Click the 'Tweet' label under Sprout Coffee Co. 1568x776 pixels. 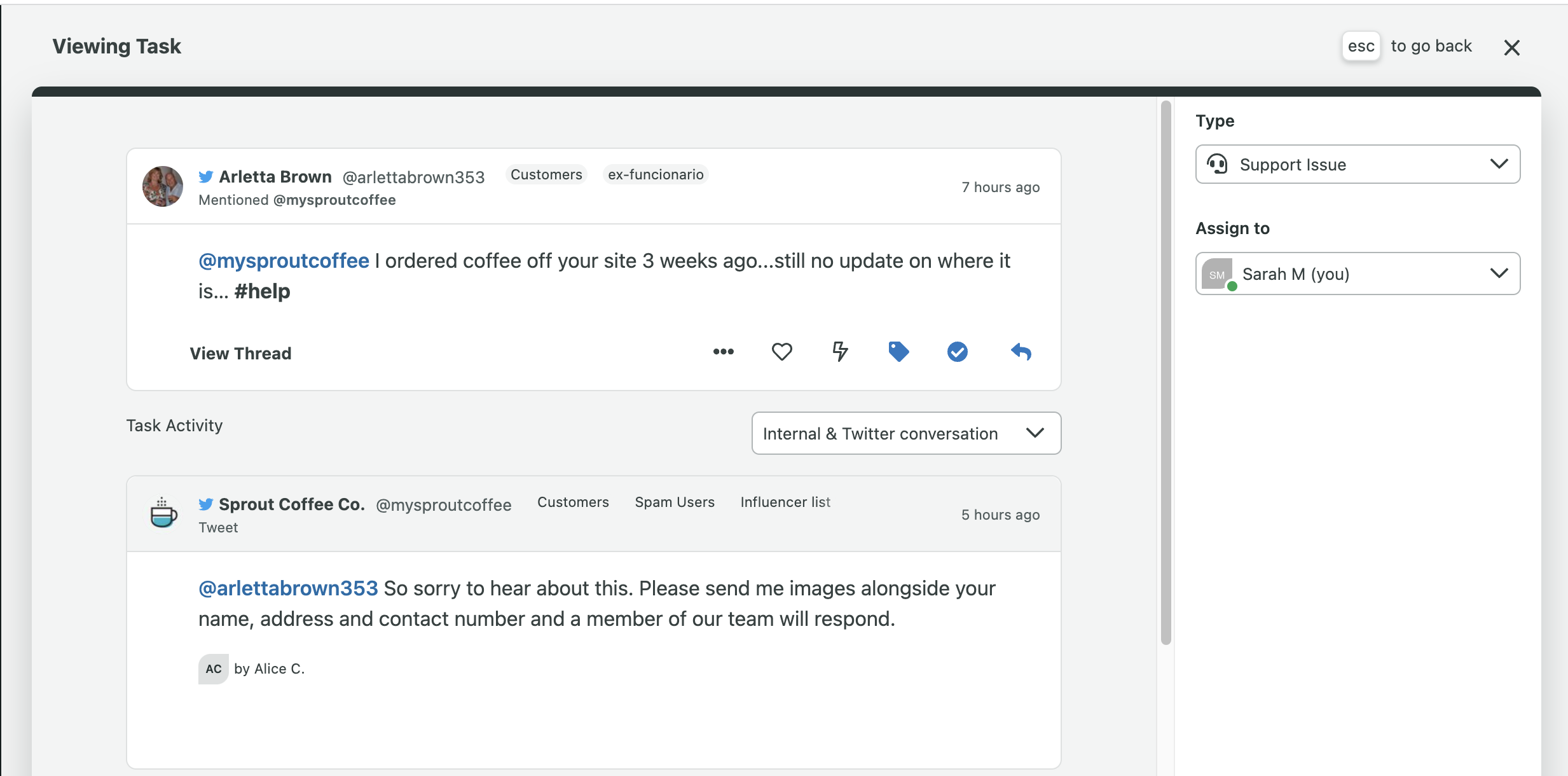point(218,527)
